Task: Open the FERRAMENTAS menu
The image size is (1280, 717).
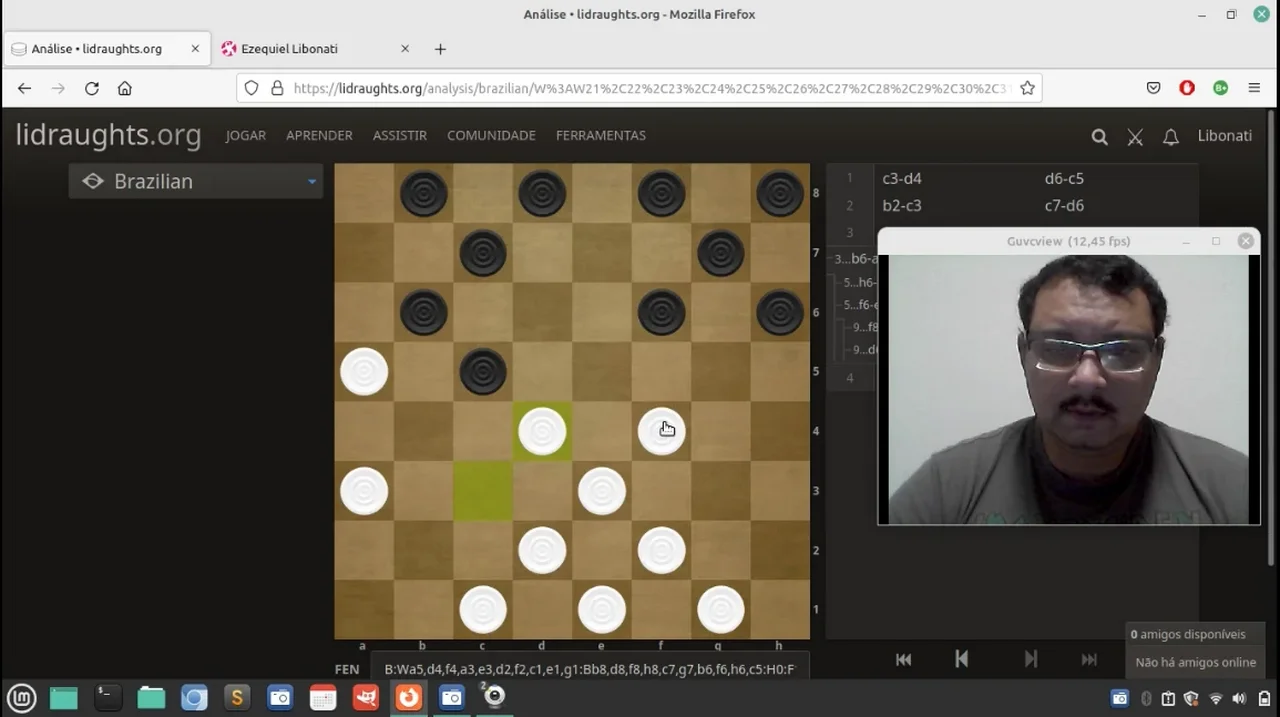Action: click(x=600, y=135)
